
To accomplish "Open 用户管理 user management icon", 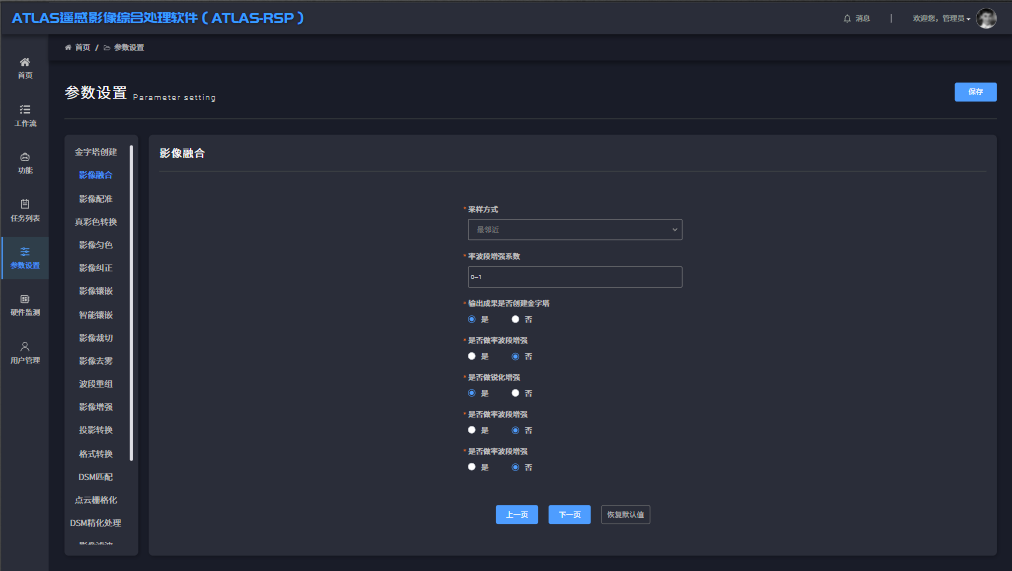I will tap(25, 346).
